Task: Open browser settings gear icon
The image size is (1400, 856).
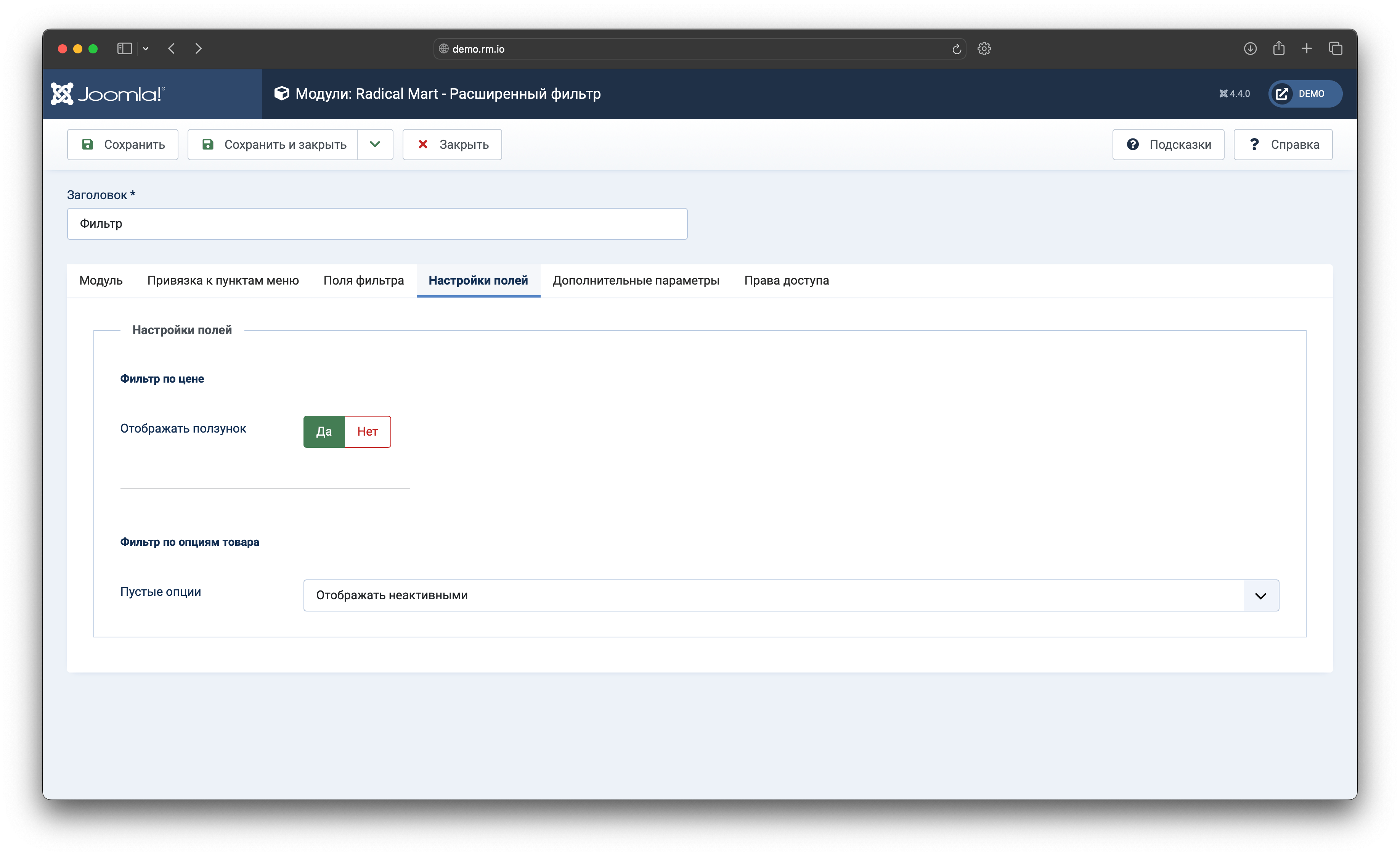Action: 984,49
